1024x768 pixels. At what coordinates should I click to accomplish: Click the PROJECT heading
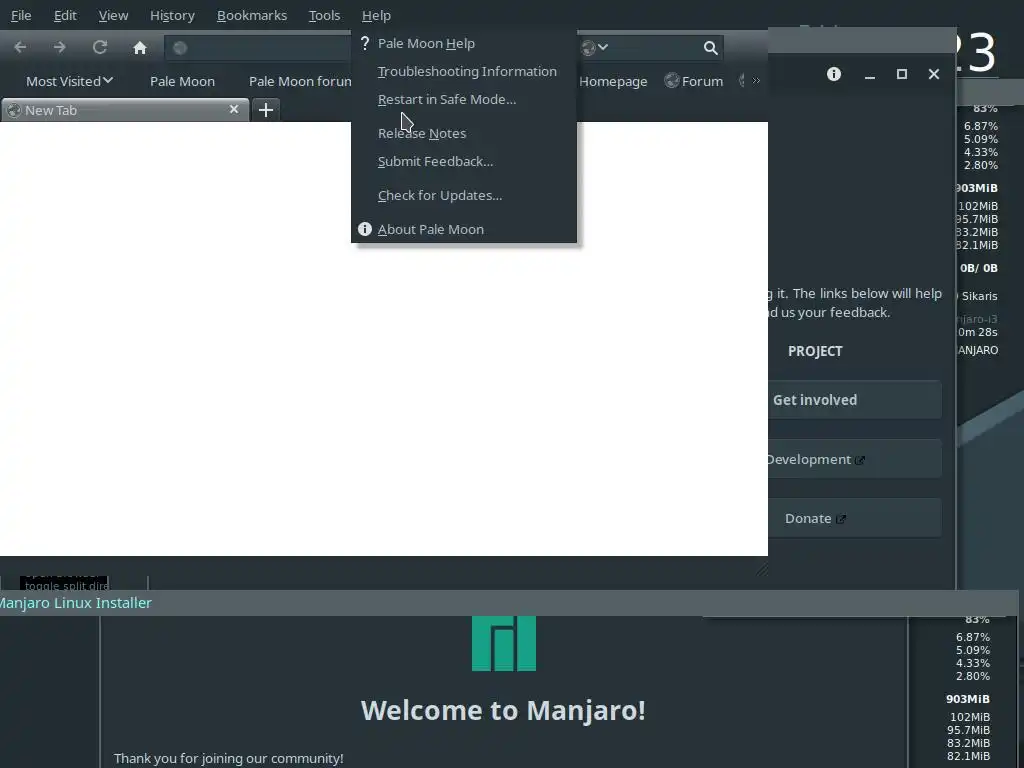815,351
